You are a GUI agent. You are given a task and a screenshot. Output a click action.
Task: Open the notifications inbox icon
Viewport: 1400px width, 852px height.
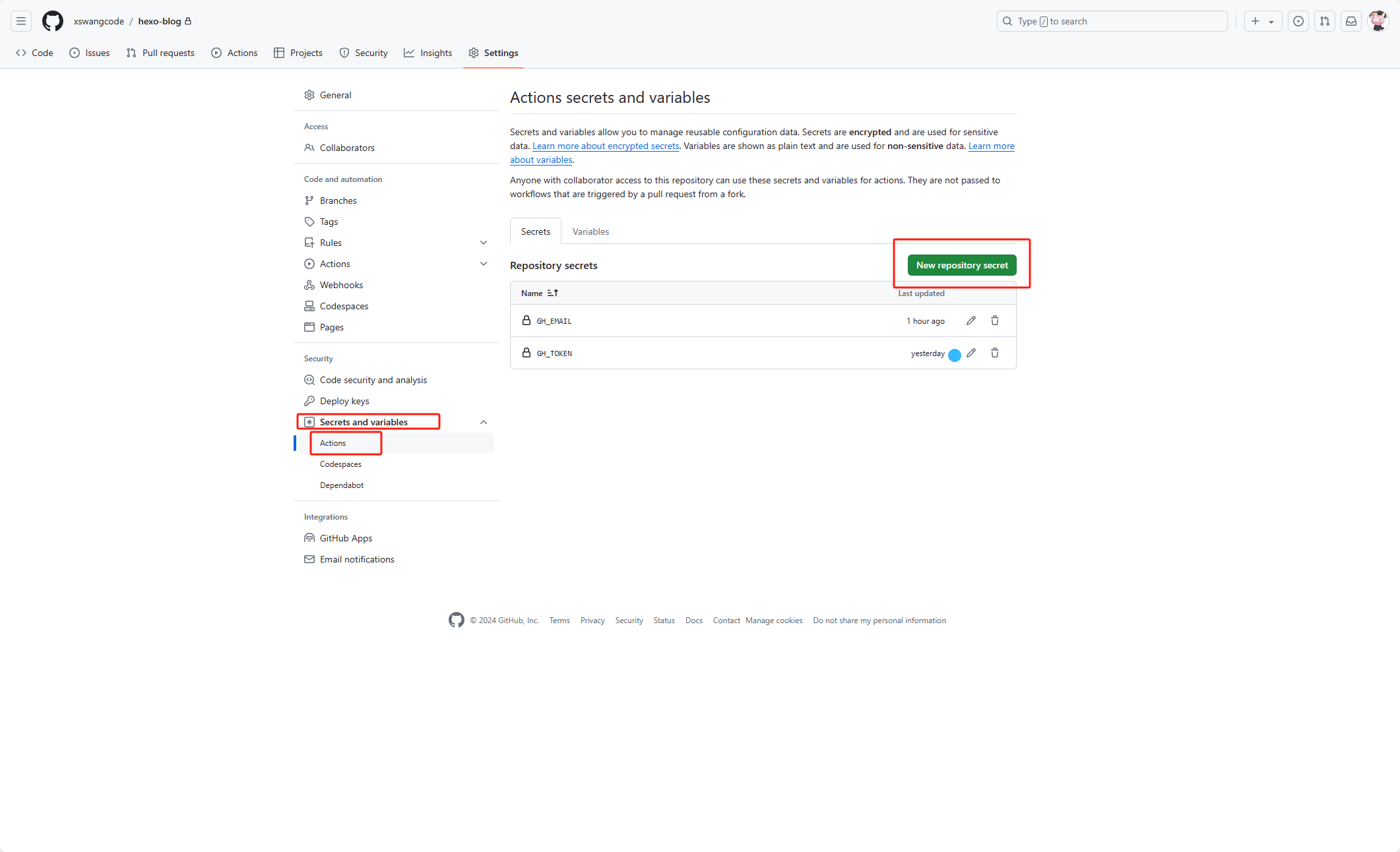pyautogui.click(x=1351, y=21)
